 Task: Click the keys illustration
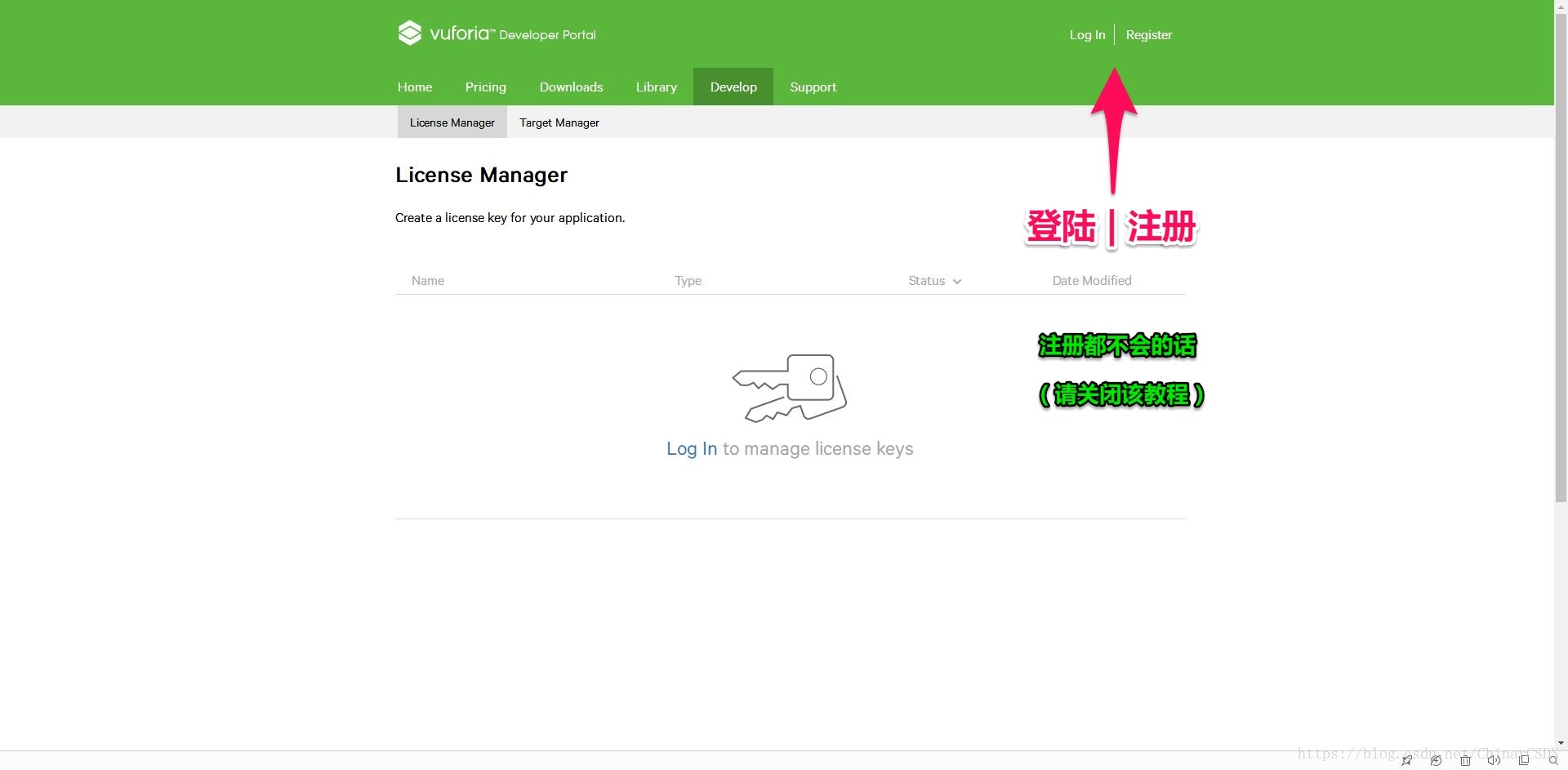coord(789,388)
